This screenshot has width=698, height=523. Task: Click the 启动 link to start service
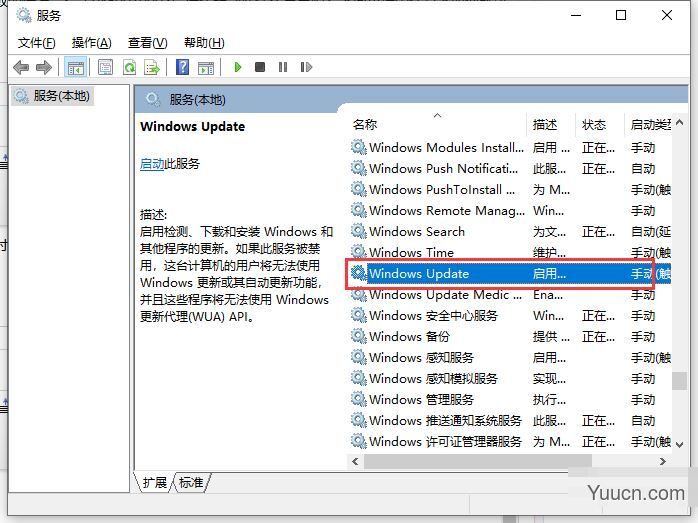pos(152,164)
